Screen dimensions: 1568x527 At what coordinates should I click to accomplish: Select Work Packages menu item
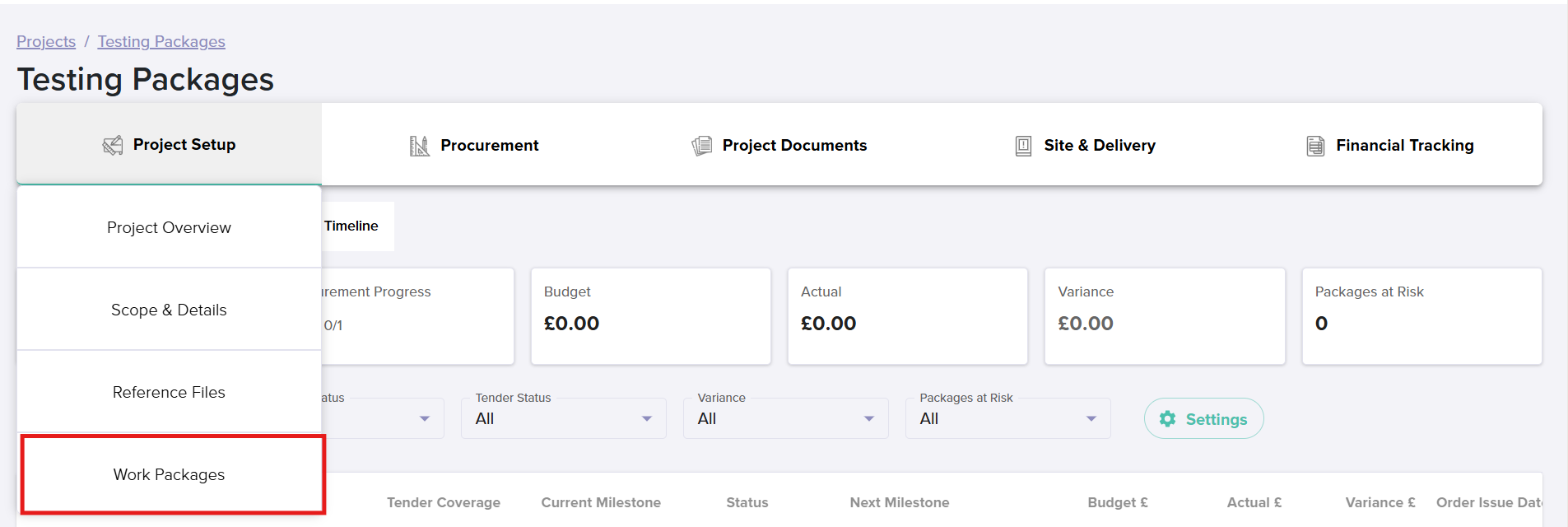coord(170,474)
